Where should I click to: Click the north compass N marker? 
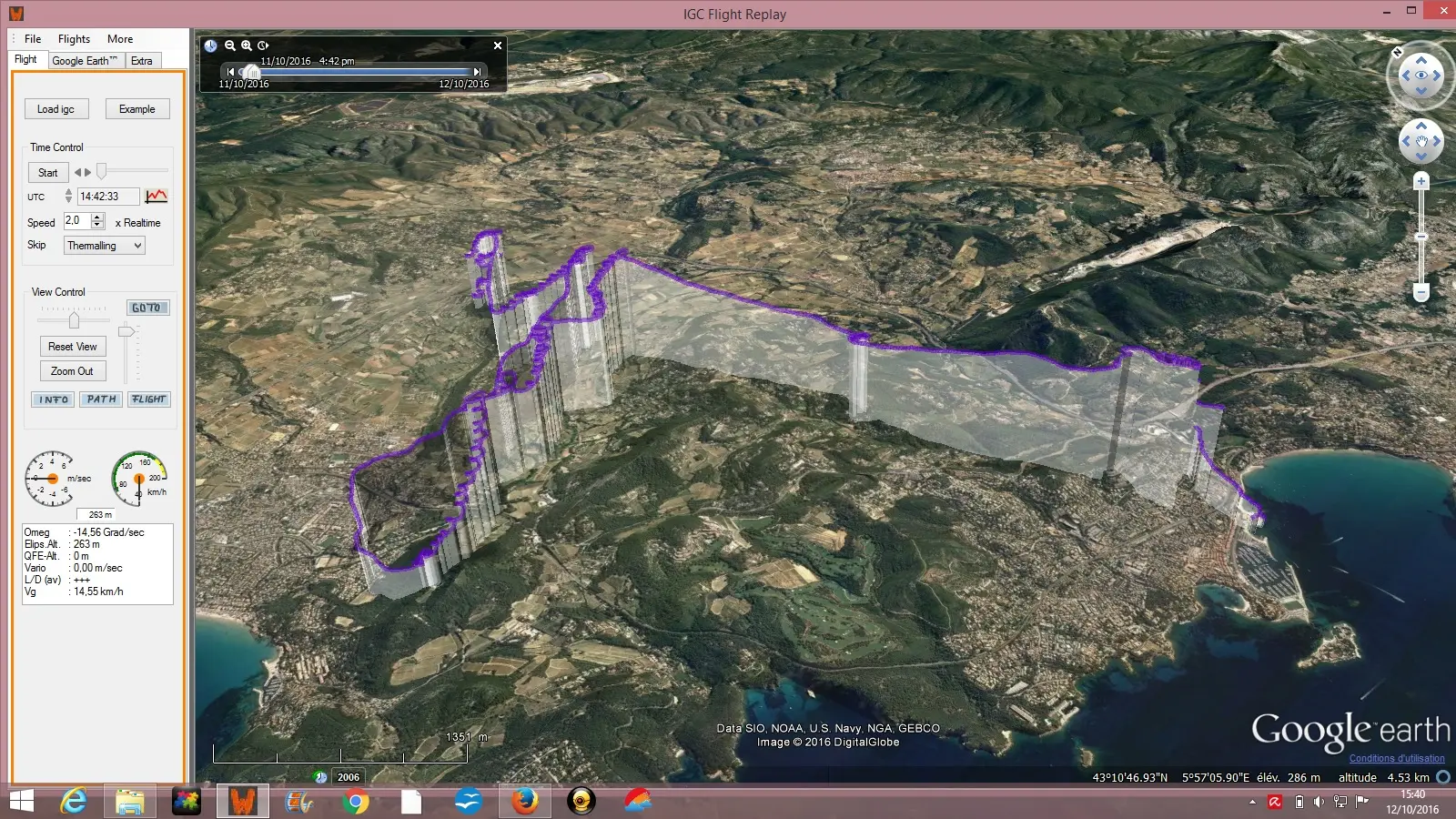[x=1398, y=52]
